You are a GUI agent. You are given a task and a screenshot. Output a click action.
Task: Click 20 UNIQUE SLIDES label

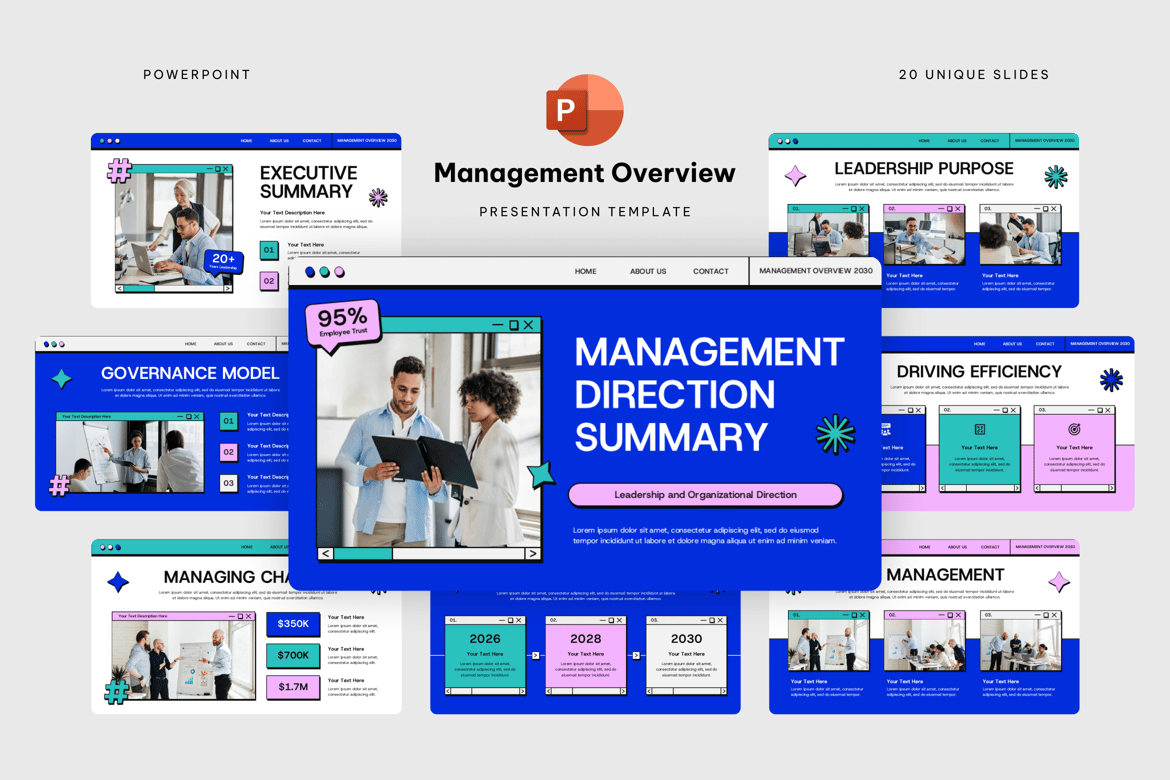tap(974, 75)
